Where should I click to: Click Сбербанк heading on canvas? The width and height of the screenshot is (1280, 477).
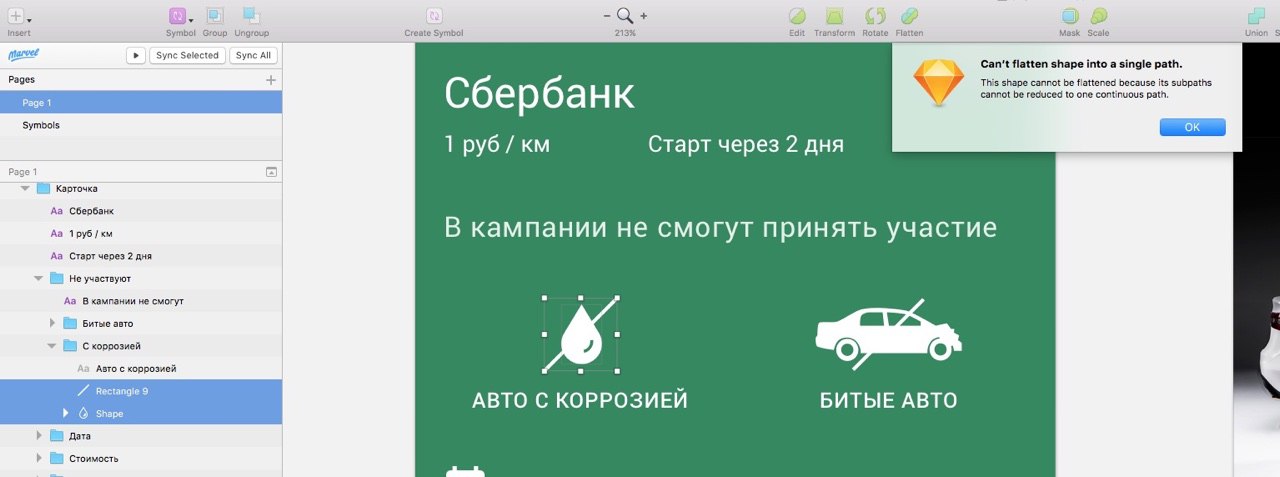(x=539, y=94)
